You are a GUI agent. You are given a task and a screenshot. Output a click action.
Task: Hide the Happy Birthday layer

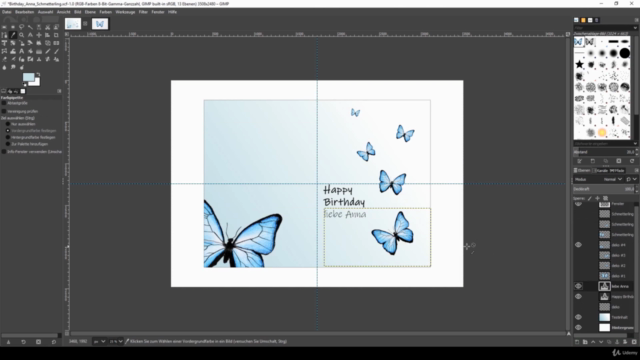coord(578,296)
